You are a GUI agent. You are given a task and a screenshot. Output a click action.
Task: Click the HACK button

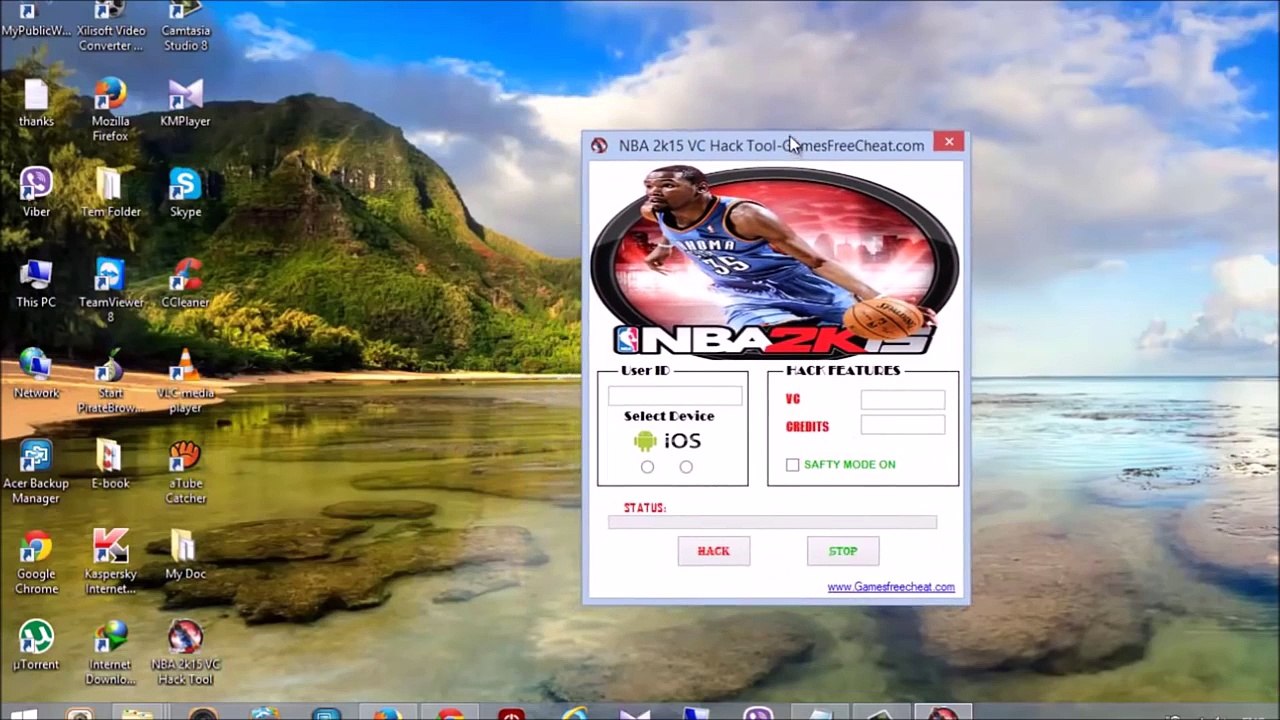pos(714,551)
